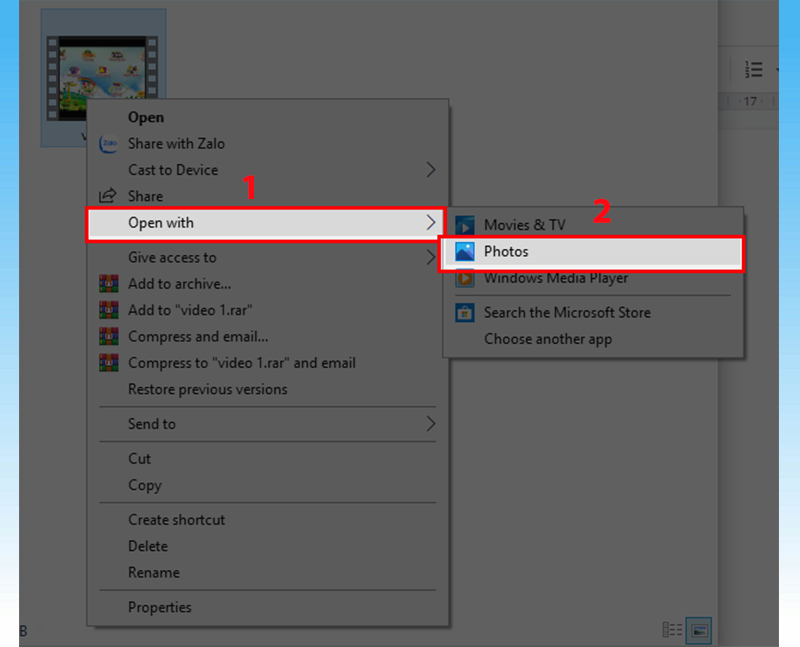Select Choose another app option
Image resolution: width=800 pixels, height=647 pixels.
[x=547, y=339]
